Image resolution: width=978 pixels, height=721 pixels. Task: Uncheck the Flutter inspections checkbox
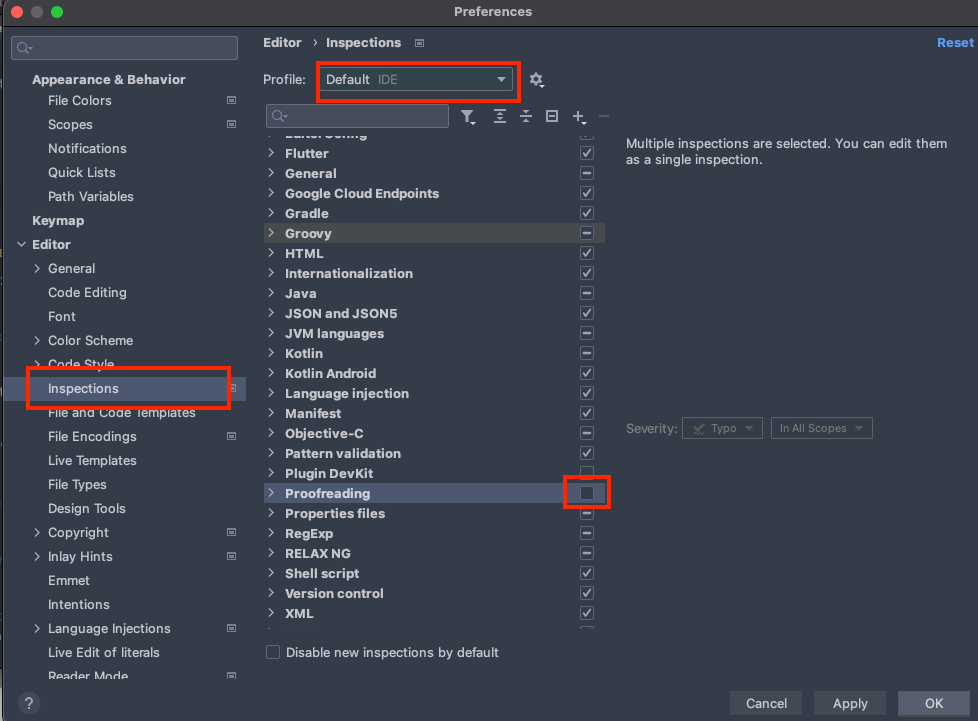[x=587, y=153]
